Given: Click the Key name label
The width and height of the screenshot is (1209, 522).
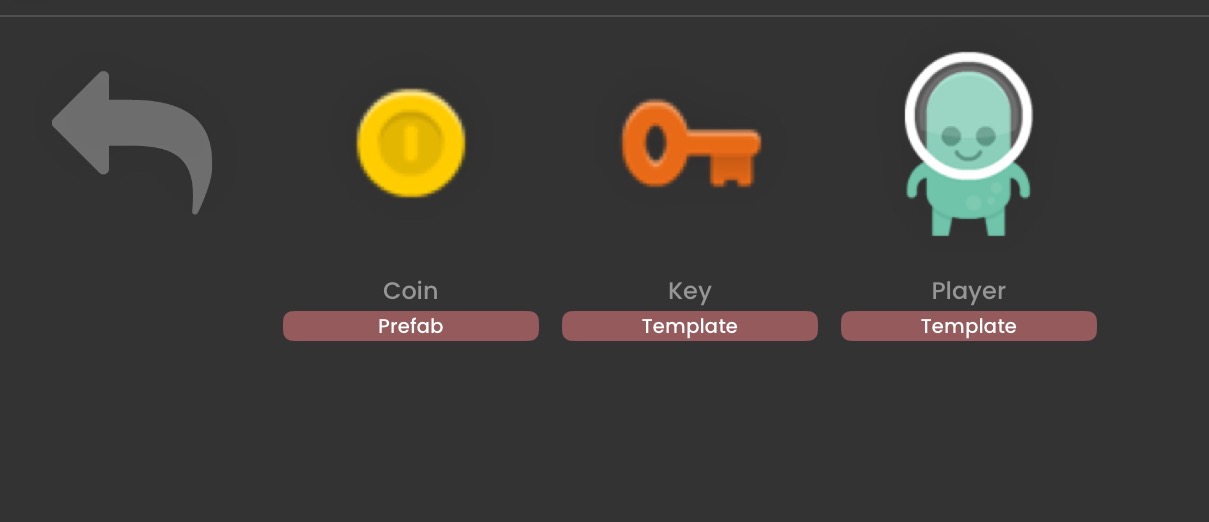Looking at the screenshot, I should click(x=690, y=291).
